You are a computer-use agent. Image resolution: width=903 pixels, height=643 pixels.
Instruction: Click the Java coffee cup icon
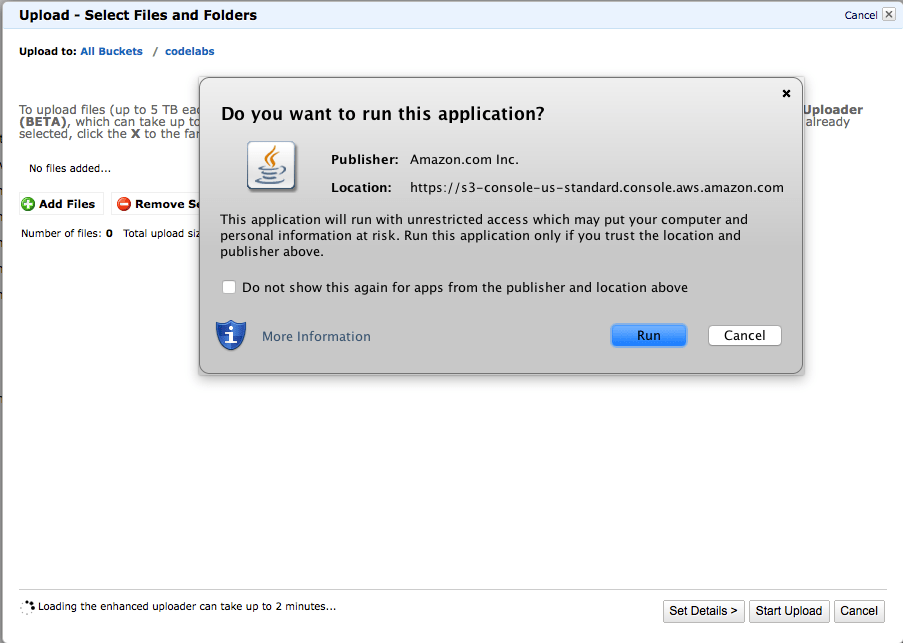tap(272, 166)
